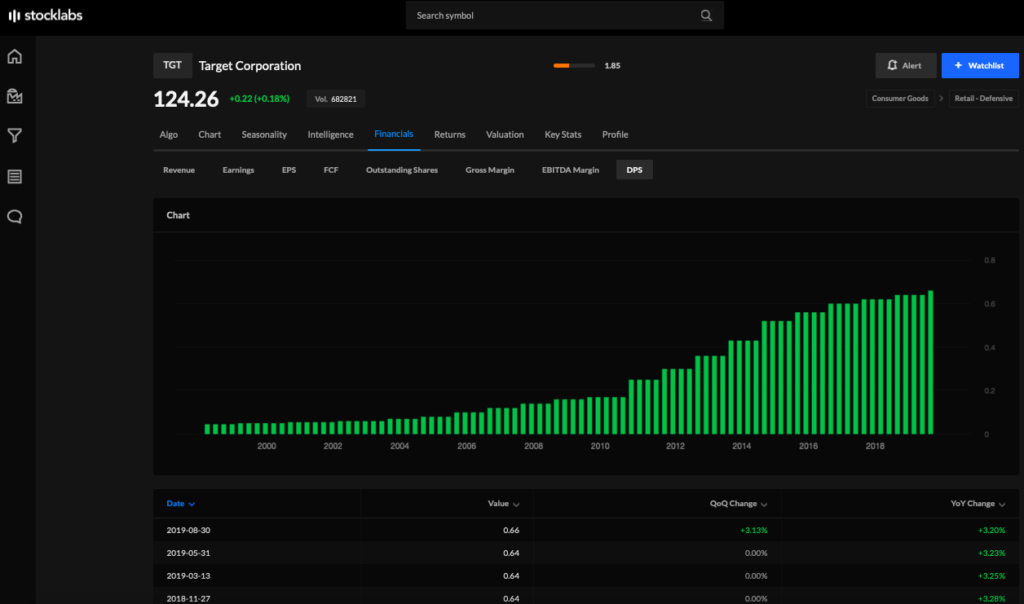
Task: Set an Alert for TGT
Action: coord(905,65)
